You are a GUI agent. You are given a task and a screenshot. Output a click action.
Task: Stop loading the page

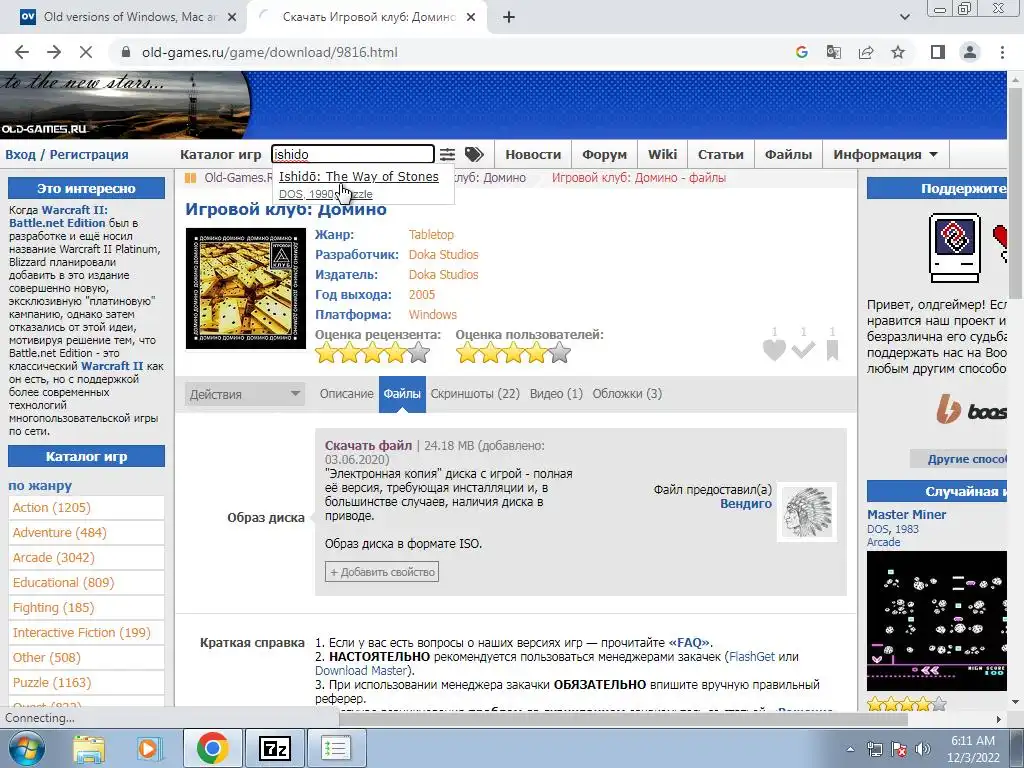[x=86, y=52]
